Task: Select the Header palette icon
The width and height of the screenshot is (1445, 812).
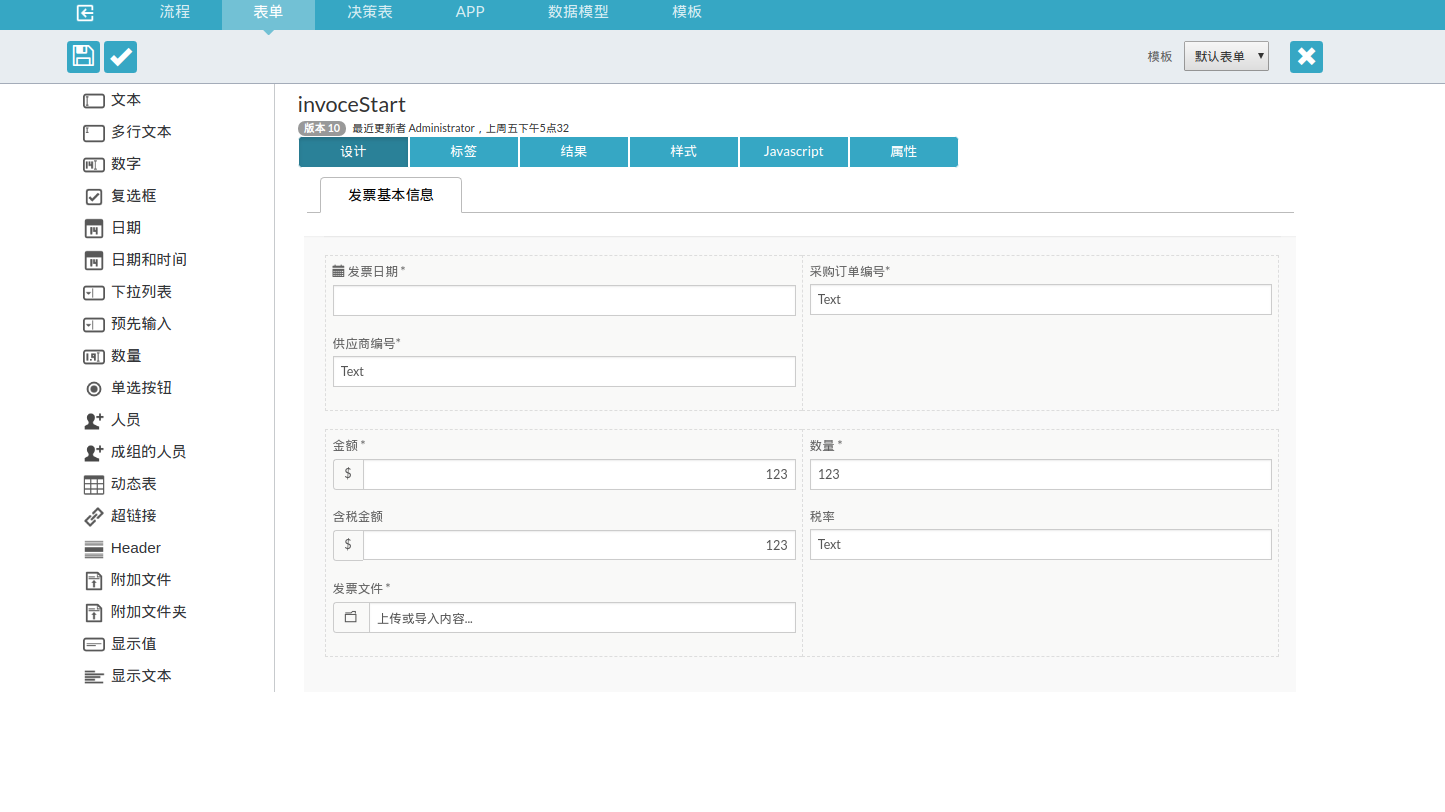Action: pyautogui.click(x=94, y=549)
